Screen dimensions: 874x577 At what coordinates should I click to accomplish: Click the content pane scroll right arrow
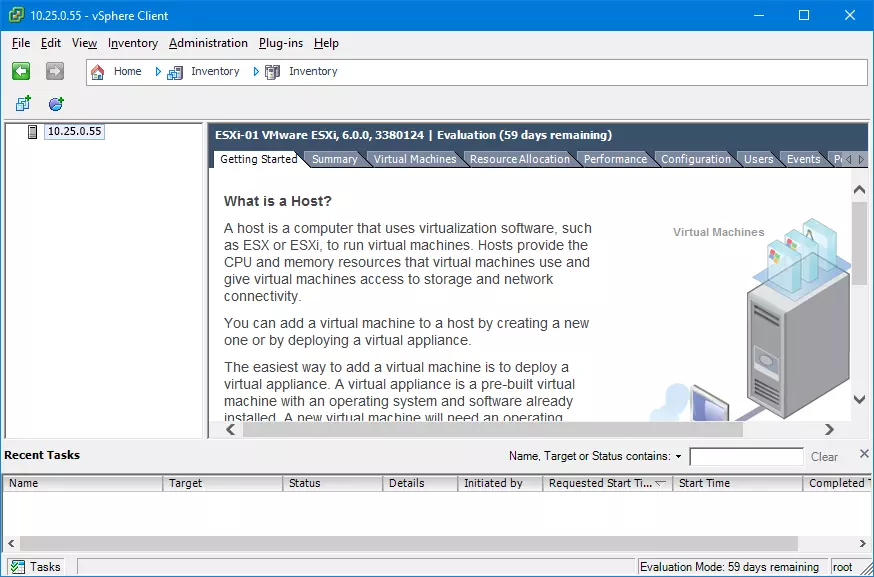(829, 429)
